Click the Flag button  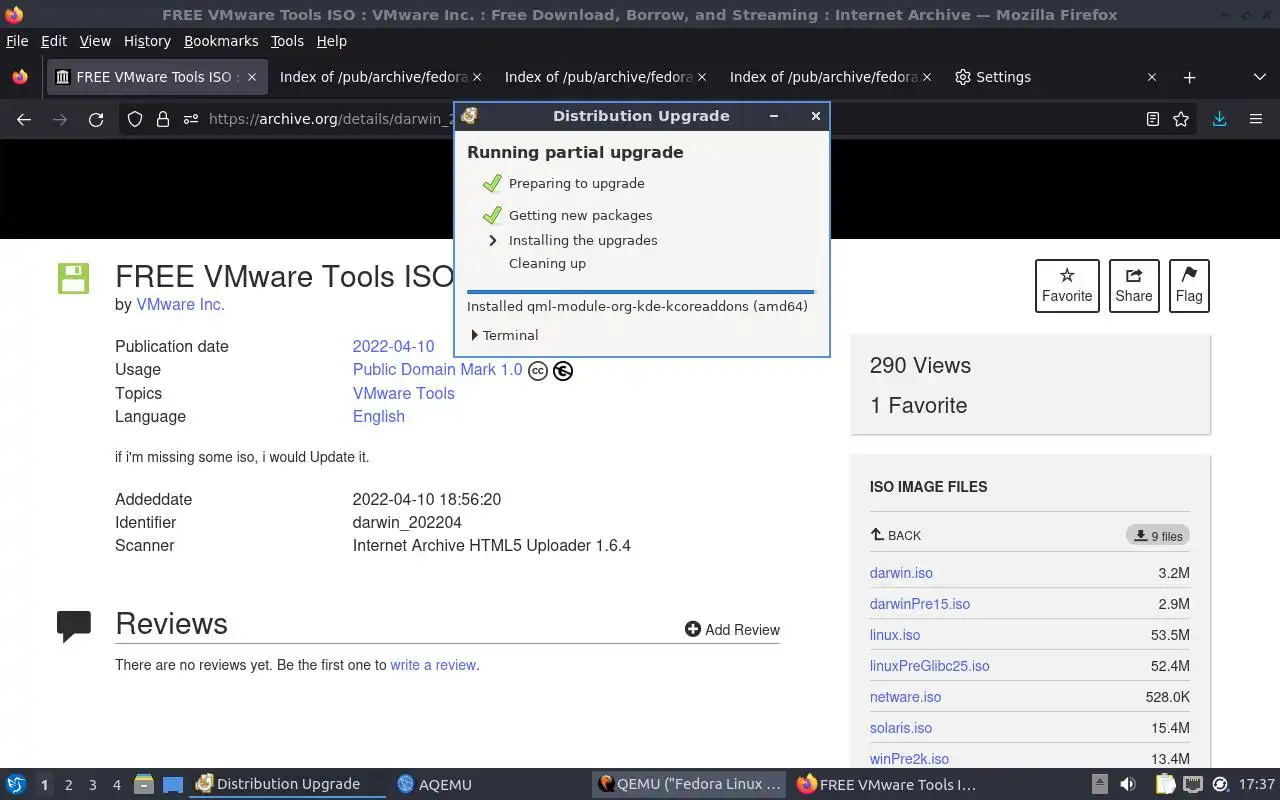(1189, 285)
